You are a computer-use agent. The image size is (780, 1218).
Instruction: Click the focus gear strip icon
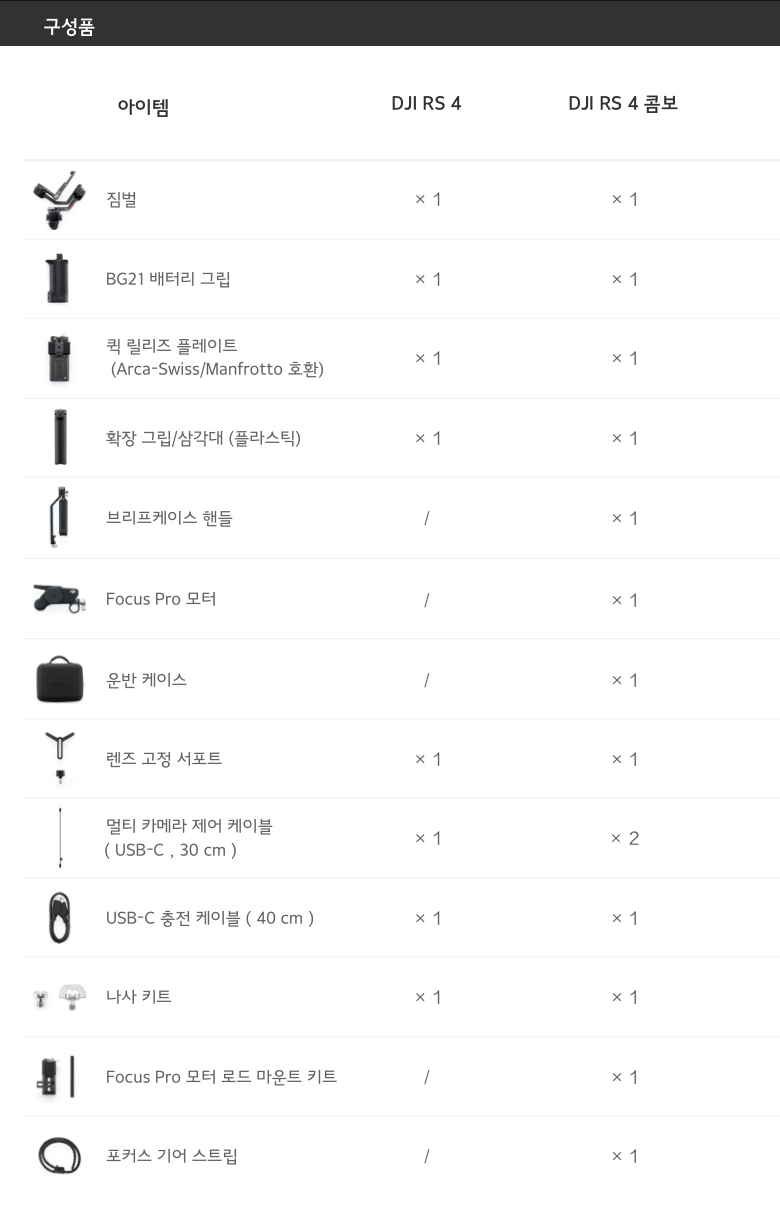click(x=59, y=1156)
